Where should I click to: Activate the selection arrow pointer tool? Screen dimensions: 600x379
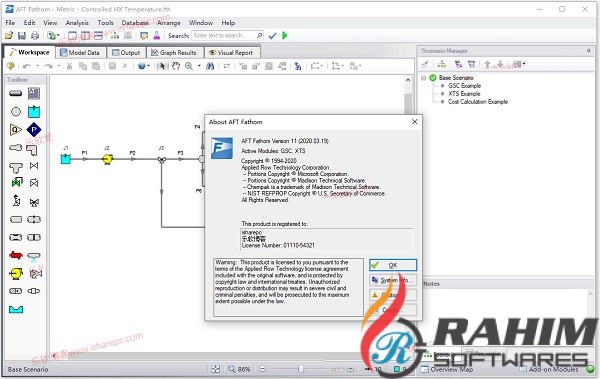(x=162, y=66)
